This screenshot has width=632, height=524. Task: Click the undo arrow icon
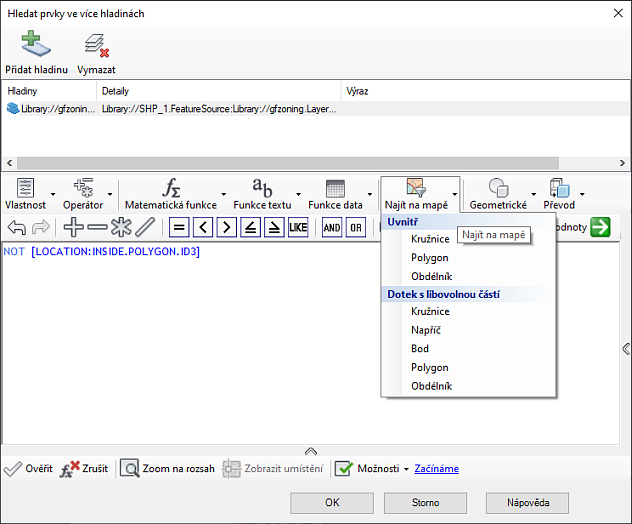coord(17,227)
